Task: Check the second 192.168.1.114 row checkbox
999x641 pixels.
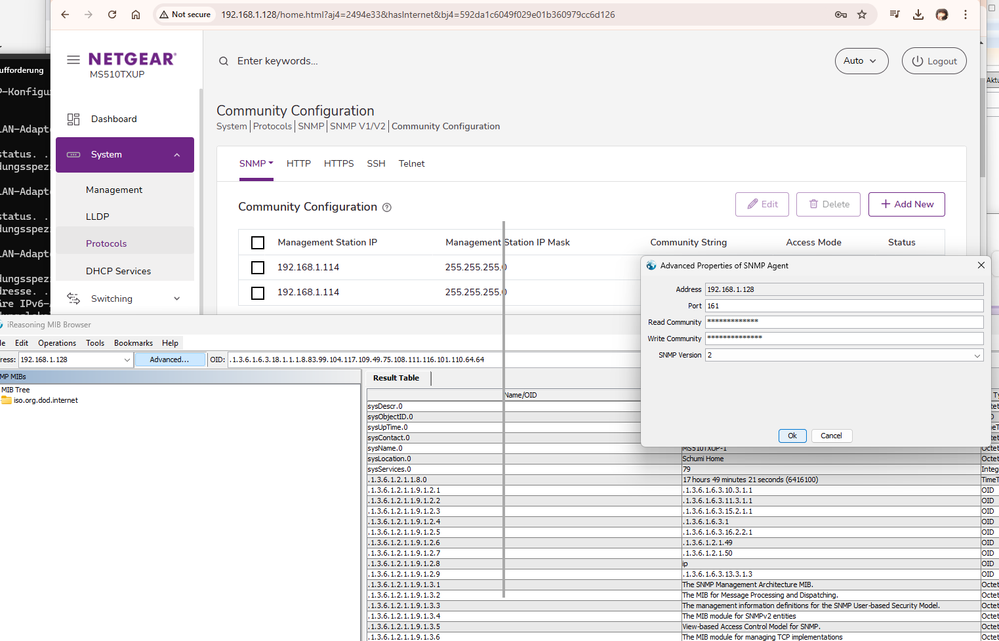Action: point(258,293)
